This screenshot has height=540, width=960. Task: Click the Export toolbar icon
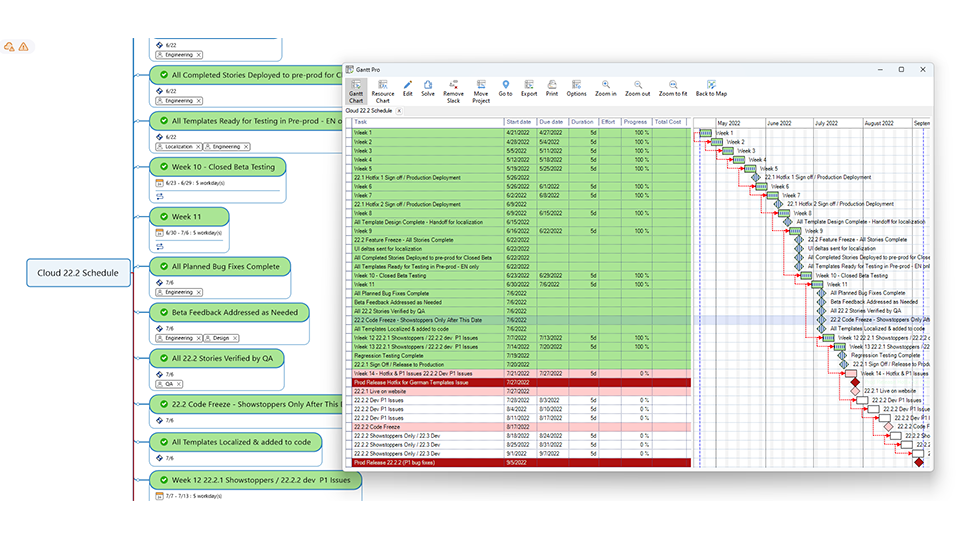[x=529, y=88]
